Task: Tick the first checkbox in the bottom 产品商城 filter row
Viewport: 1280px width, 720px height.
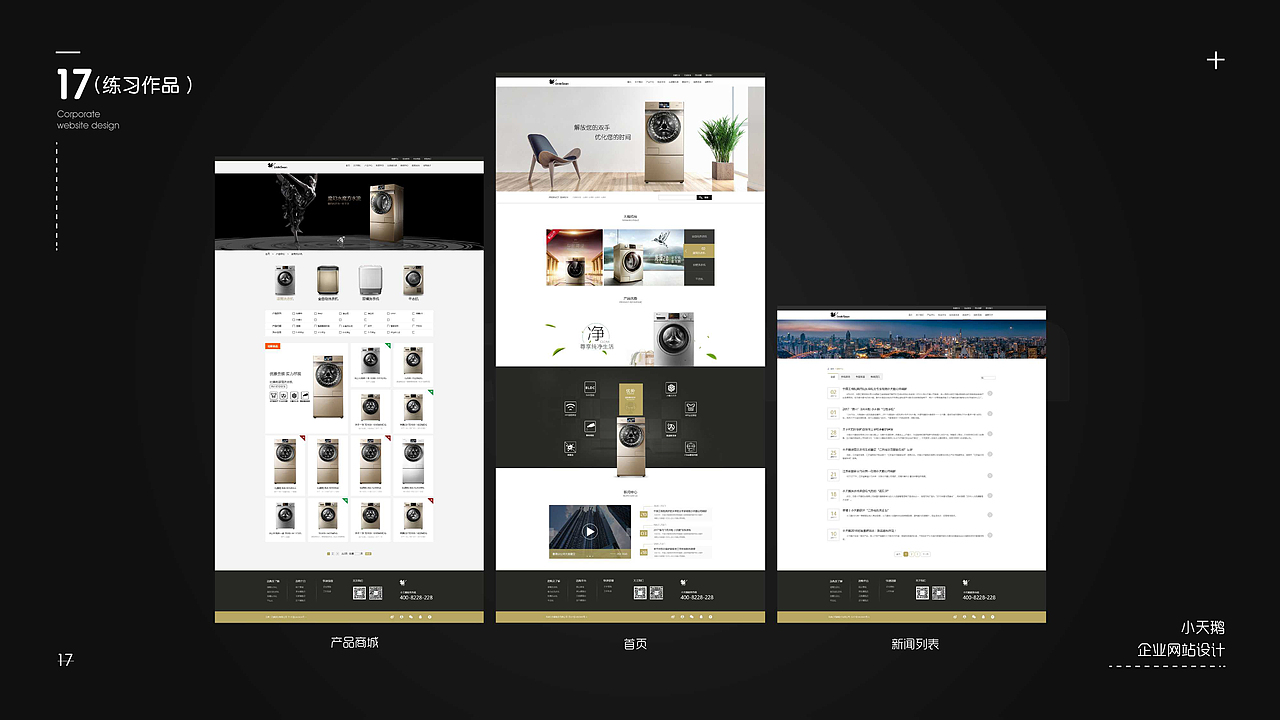Action: click(x=293, y=332)
